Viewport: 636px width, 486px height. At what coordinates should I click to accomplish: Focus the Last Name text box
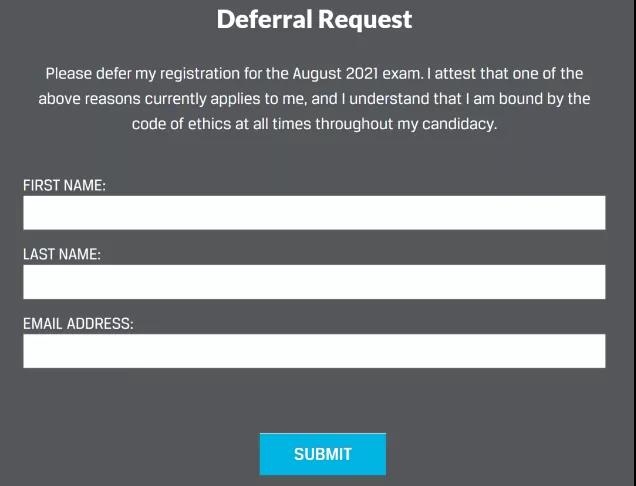tap(314, 282)
